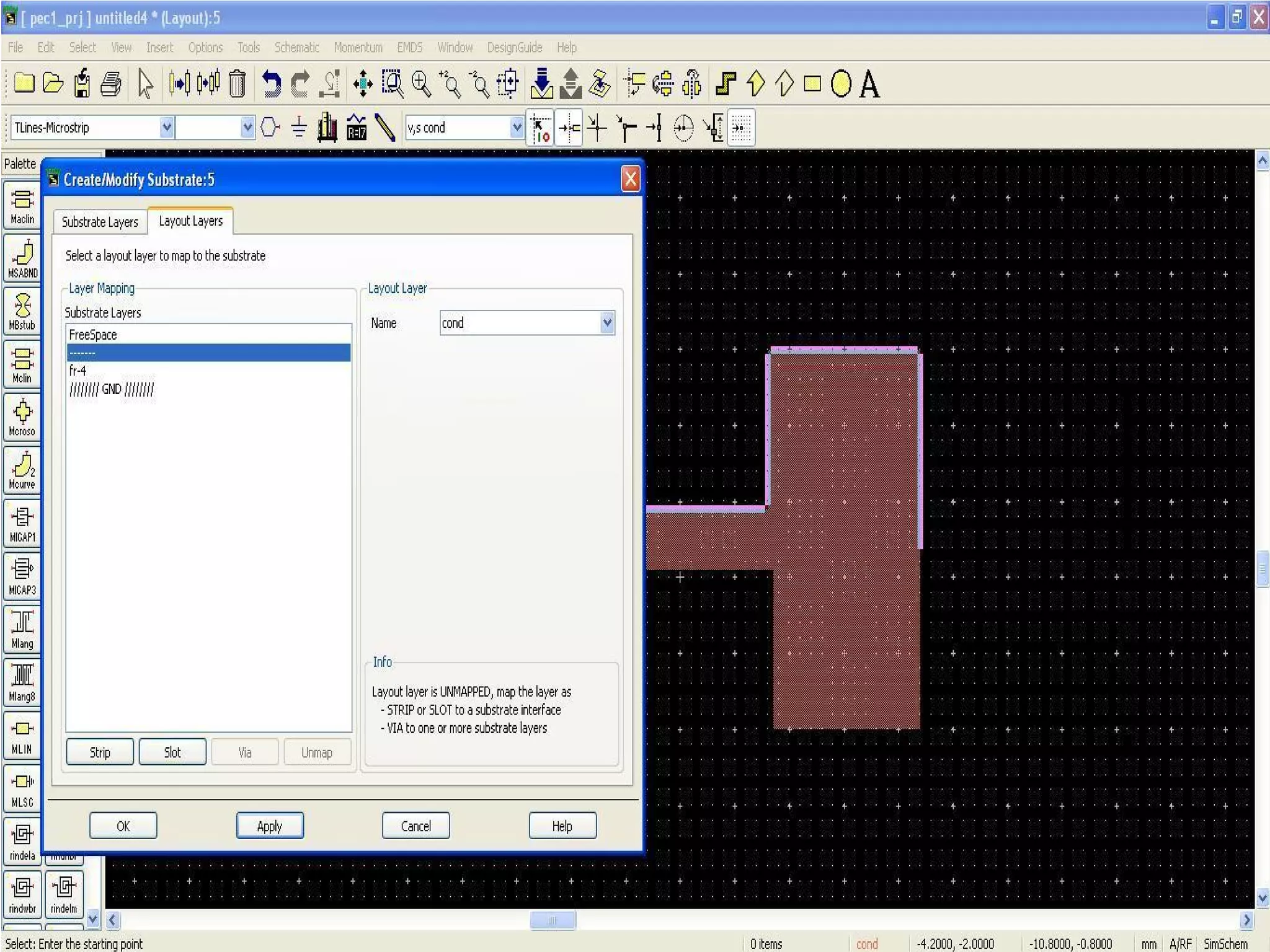Viewport: 1270px width, 952px height.
Task: Open the 'v,s cond' layer dropdown
Action: [x=516, y=128]
